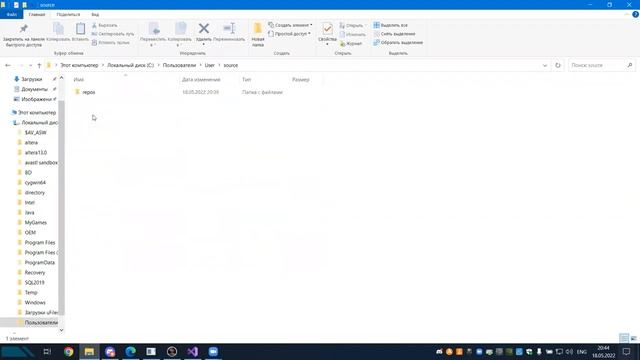Go up one folder level arrow
The height and width of the screenshot is (360, 640).
(39, 65)
